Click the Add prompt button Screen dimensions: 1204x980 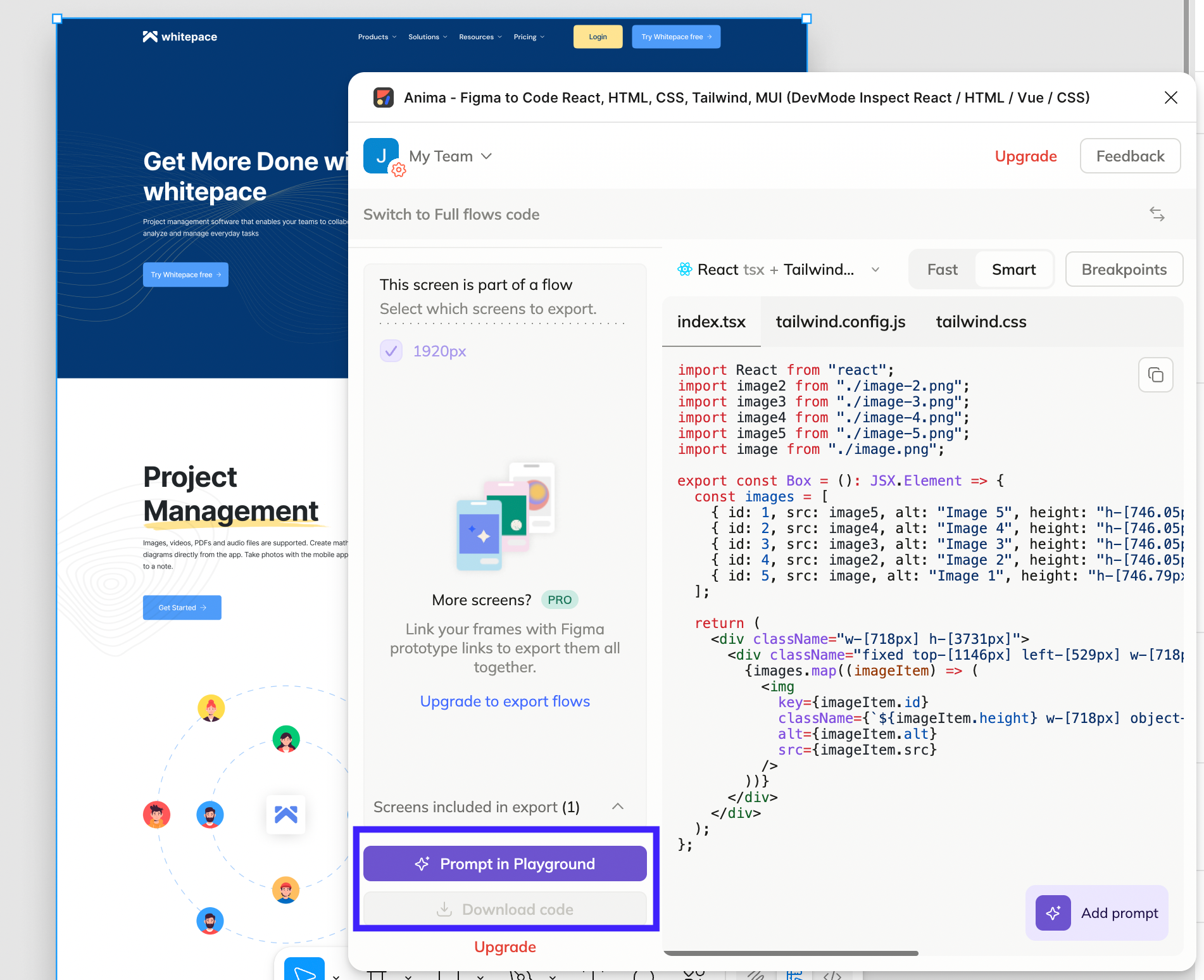click(x=1096, y=913)
